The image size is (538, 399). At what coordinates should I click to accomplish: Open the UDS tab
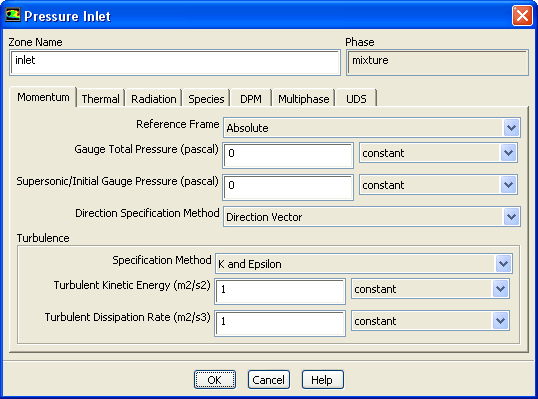[x=356, y=99]
